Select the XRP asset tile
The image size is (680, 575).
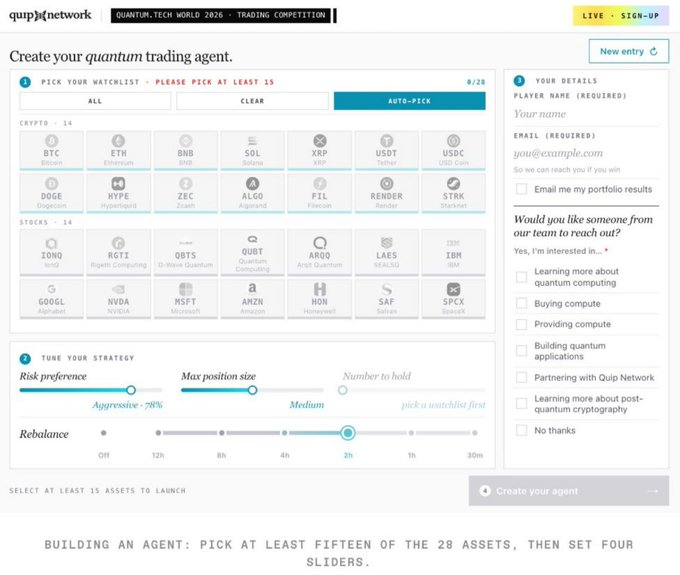point(320,150)
